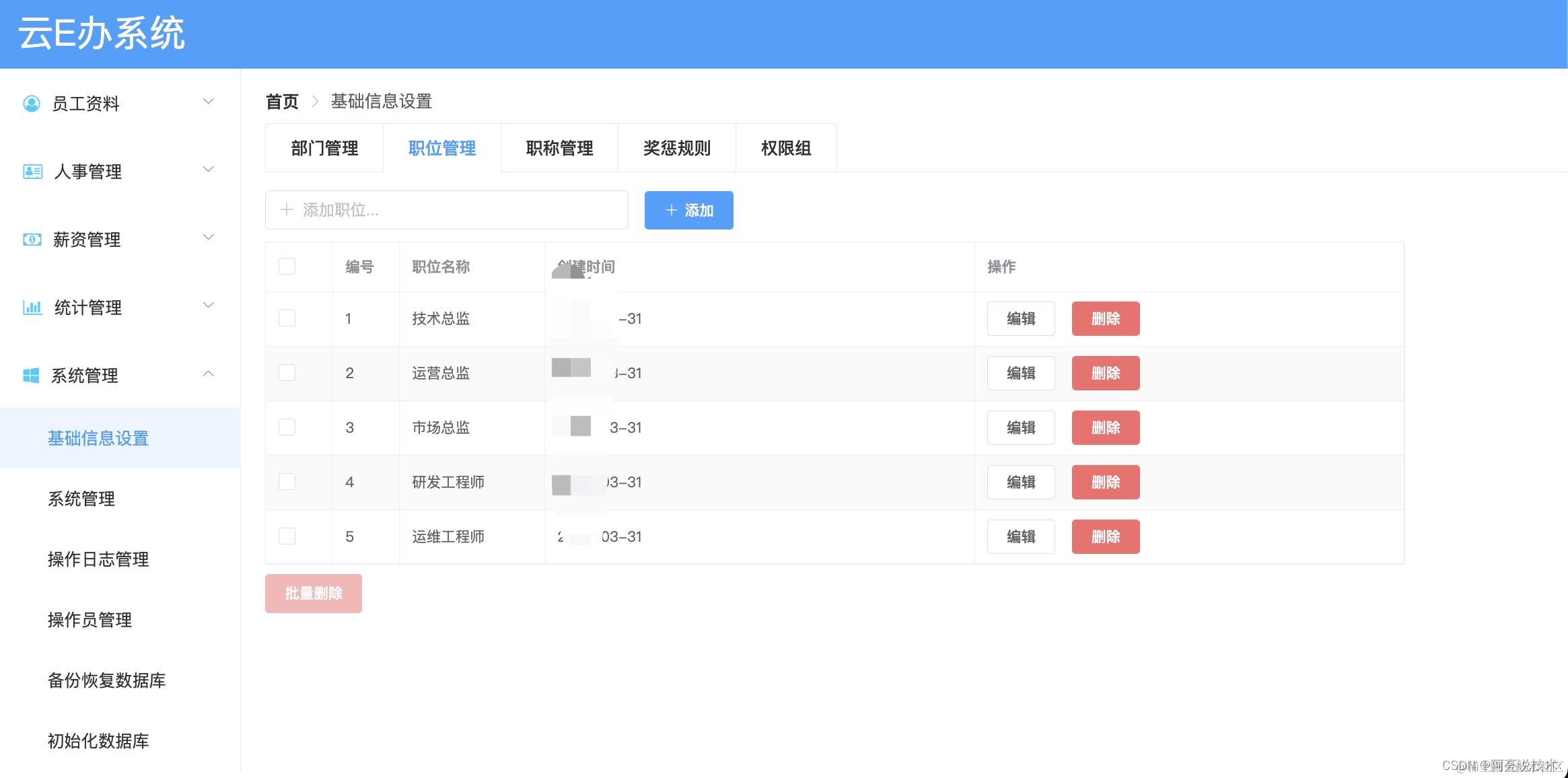The image size is (1568, 778).
Task: Switch to the 部门管理 tab
Action: tap(324, 148)
